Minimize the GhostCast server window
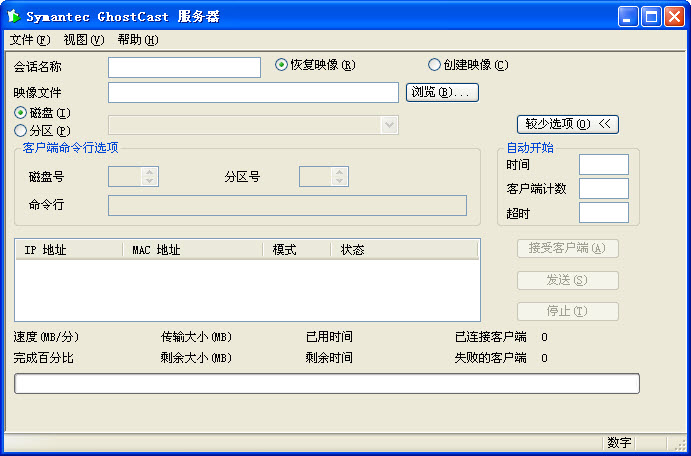This screenshot has width=691, height=456. pos(628,17)
